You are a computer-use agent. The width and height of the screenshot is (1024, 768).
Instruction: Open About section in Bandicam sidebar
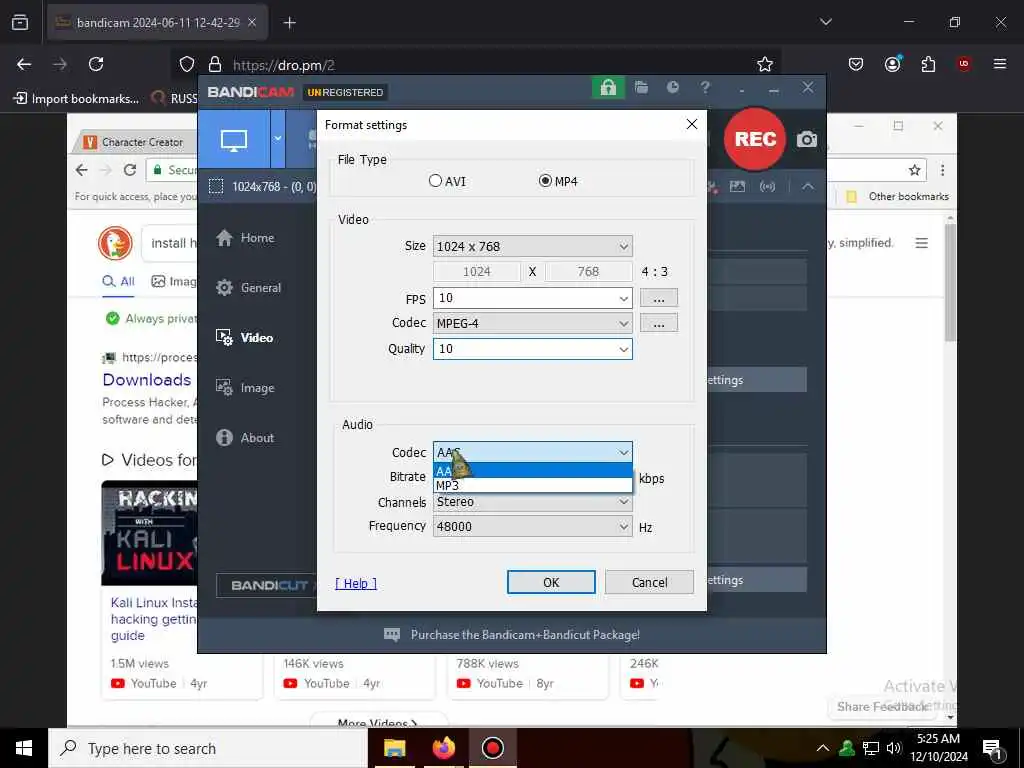[x=245, y=438]
